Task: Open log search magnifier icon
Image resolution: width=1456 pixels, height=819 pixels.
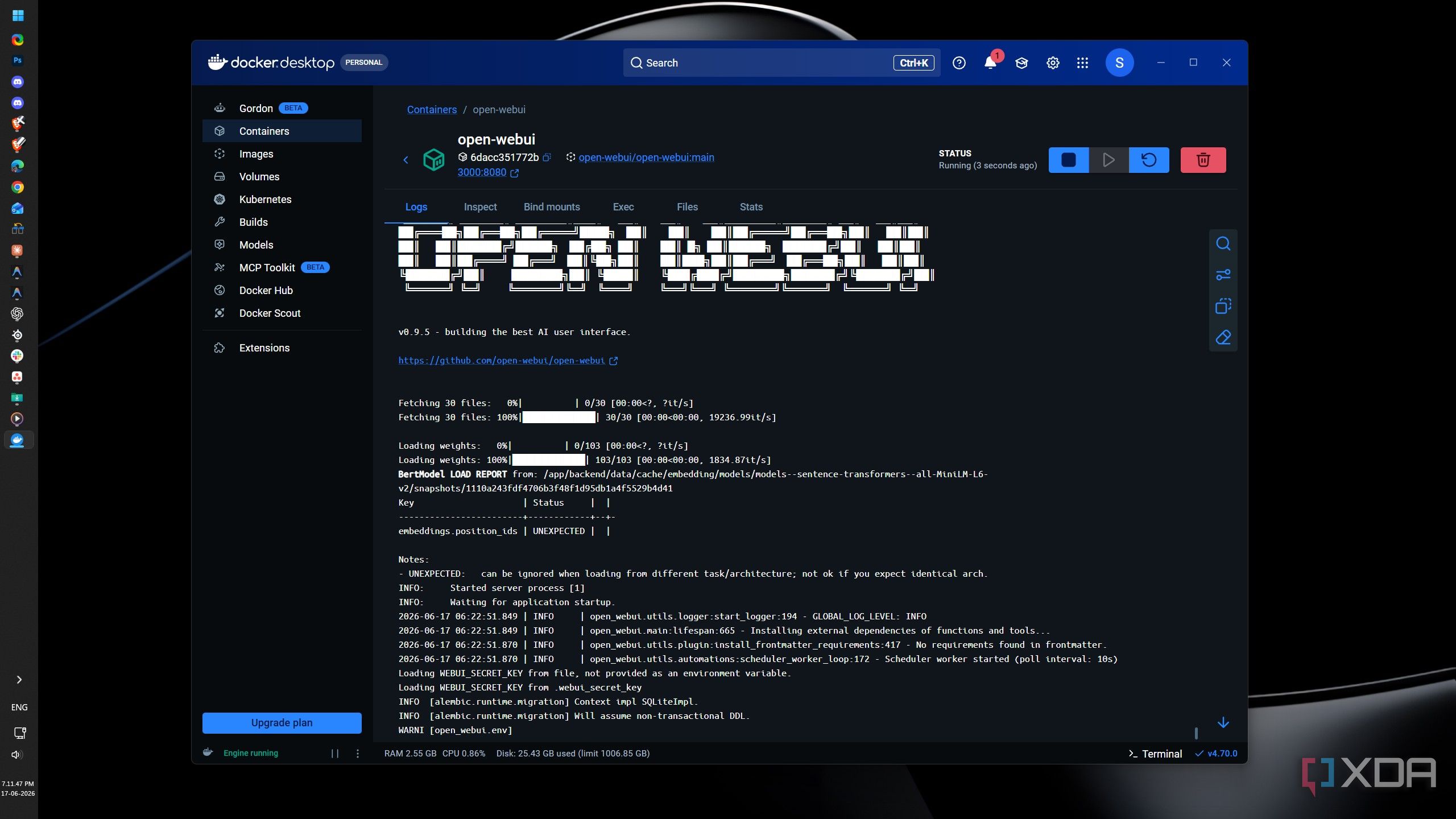Action: click(x=1223, y=244)
